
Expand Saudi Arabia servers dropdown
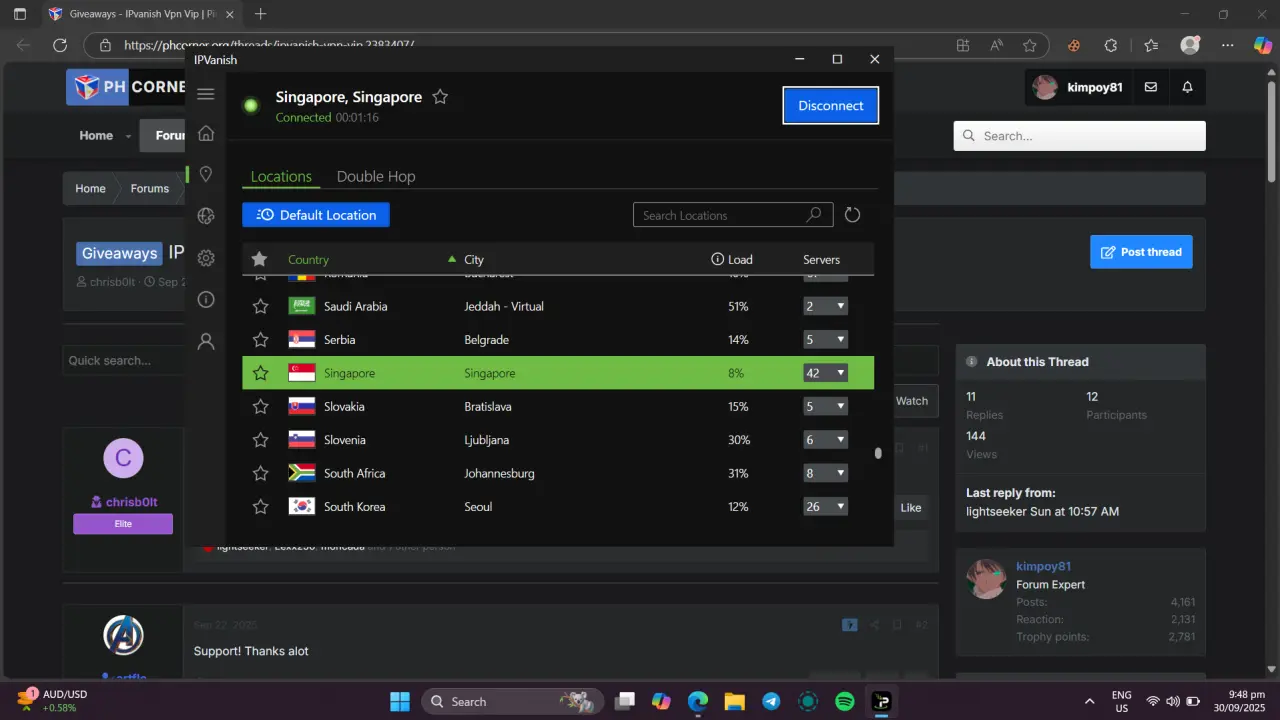click(x=825, y=306)
